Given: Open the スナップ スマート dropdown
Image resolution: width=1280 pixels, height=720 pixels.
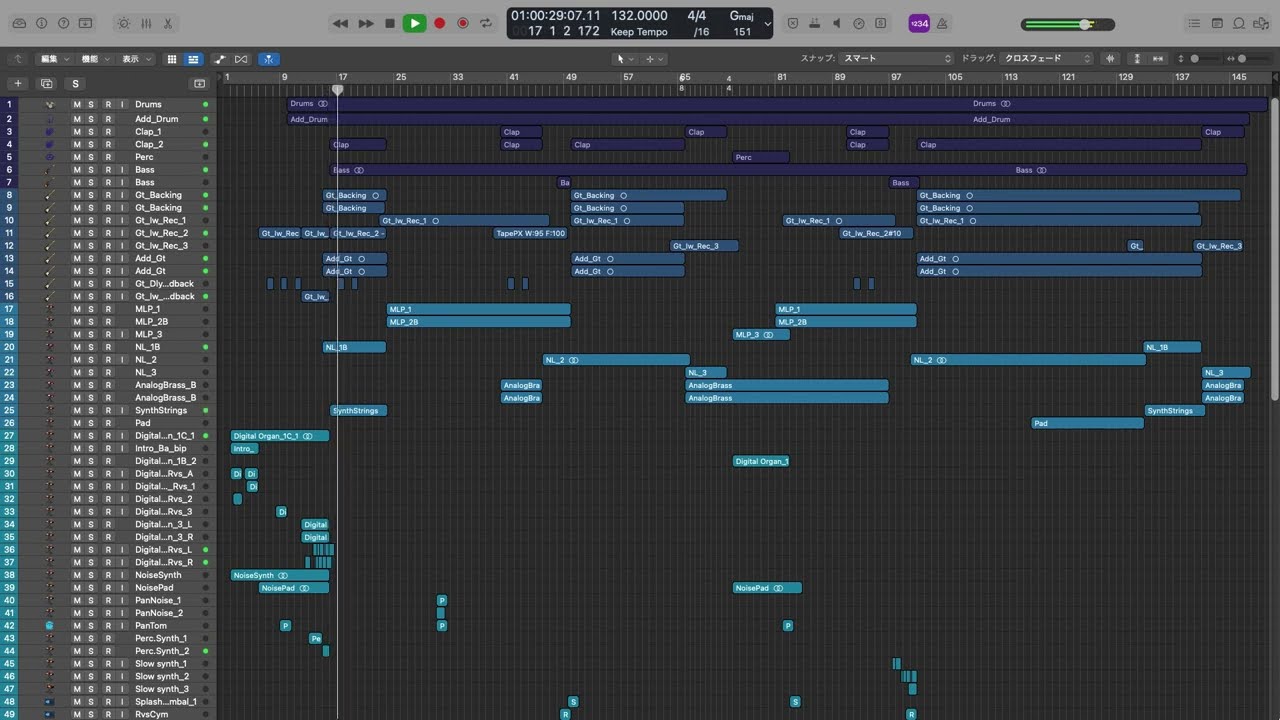Looking at the screenshot, I should pos(897,59).
